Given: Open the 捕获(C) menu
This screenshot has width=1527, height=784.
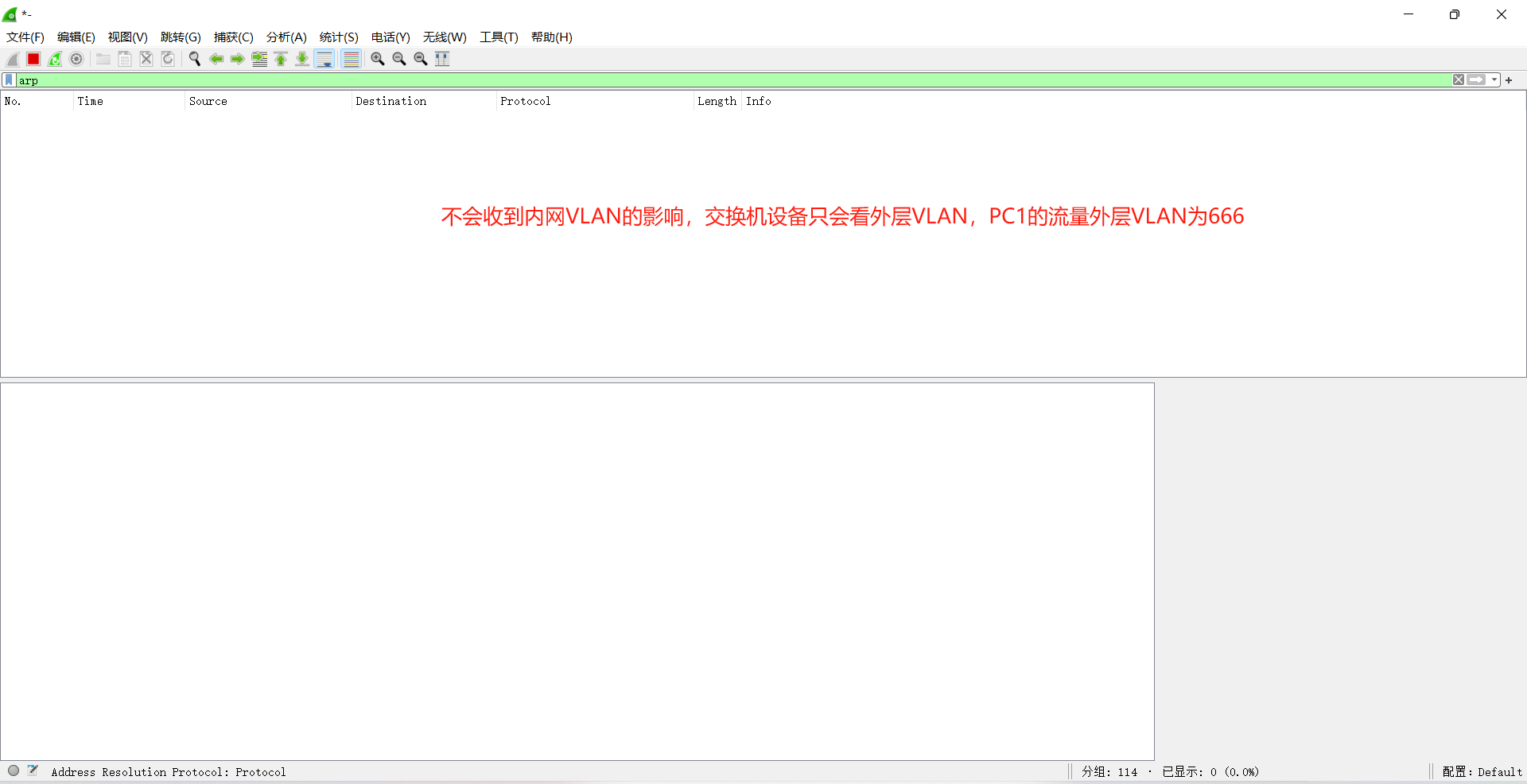Looking at the screenshot, I should coord(234,37).
